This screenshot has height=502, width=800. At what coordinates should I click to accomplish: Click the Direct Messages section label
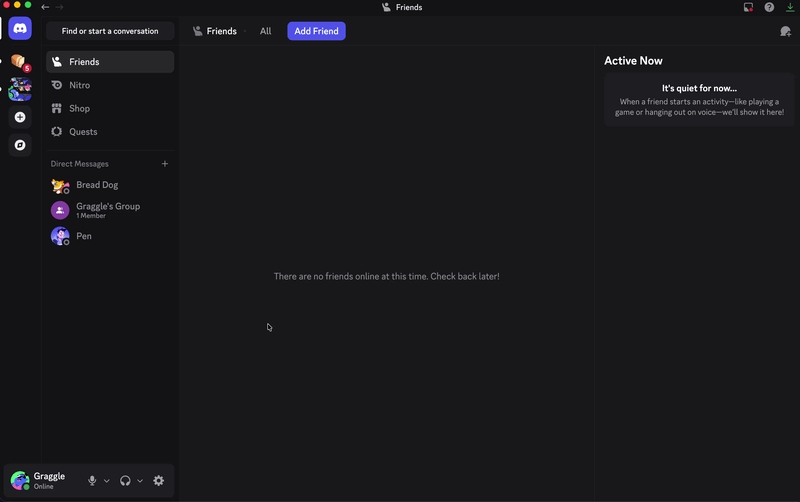point(80,164)
